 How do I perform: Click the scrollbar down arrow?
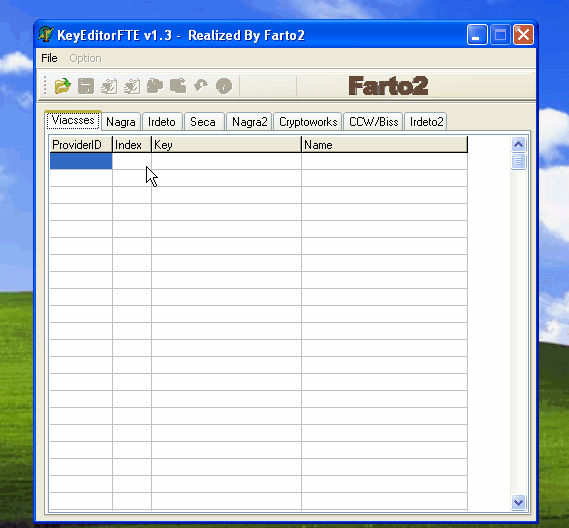(x=518, y=502)
